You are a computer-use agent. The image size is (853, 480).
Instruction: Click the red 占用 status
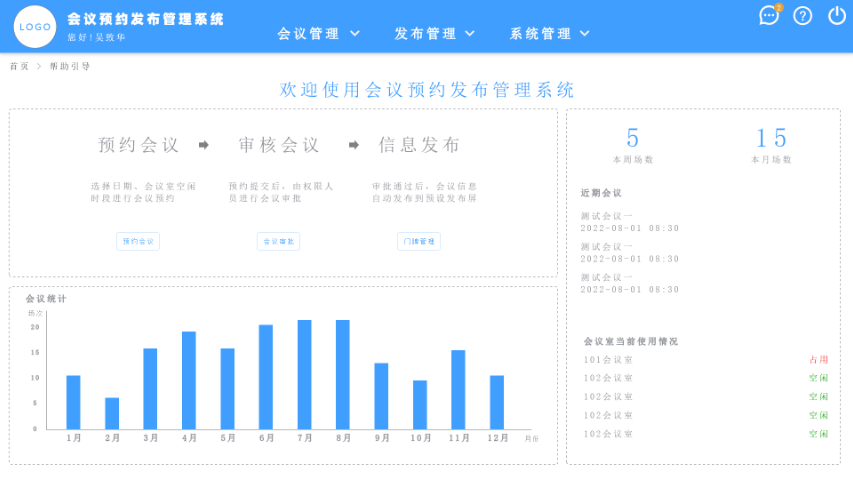(x=818, y=360)
